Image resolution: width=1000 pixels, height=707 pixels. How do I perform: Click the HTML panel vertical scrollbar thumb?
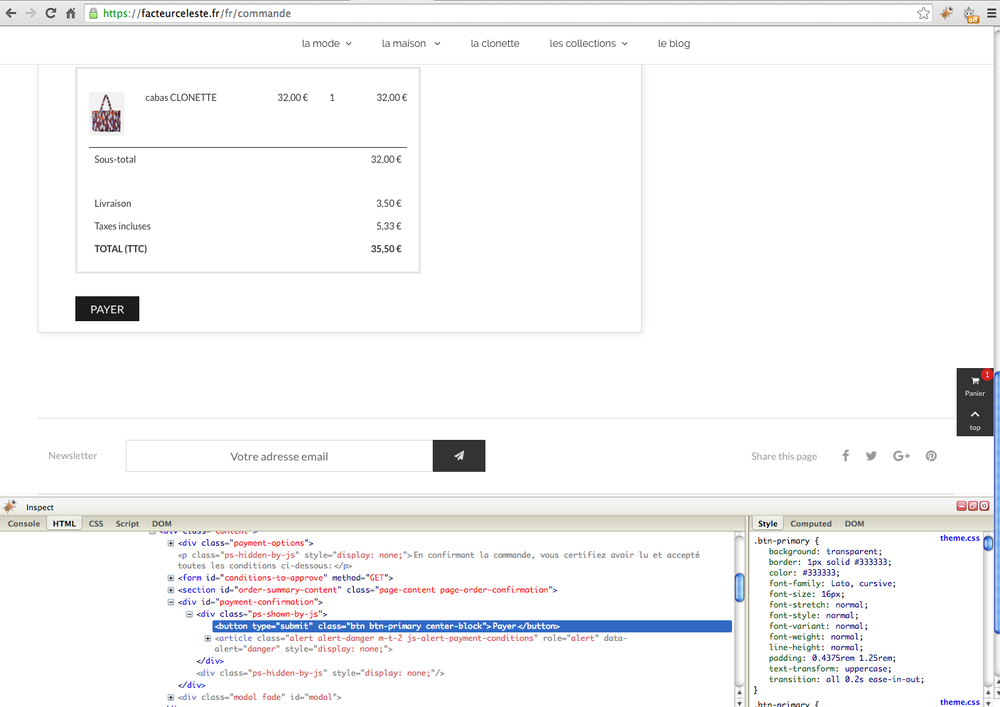(x=739, y=587)
